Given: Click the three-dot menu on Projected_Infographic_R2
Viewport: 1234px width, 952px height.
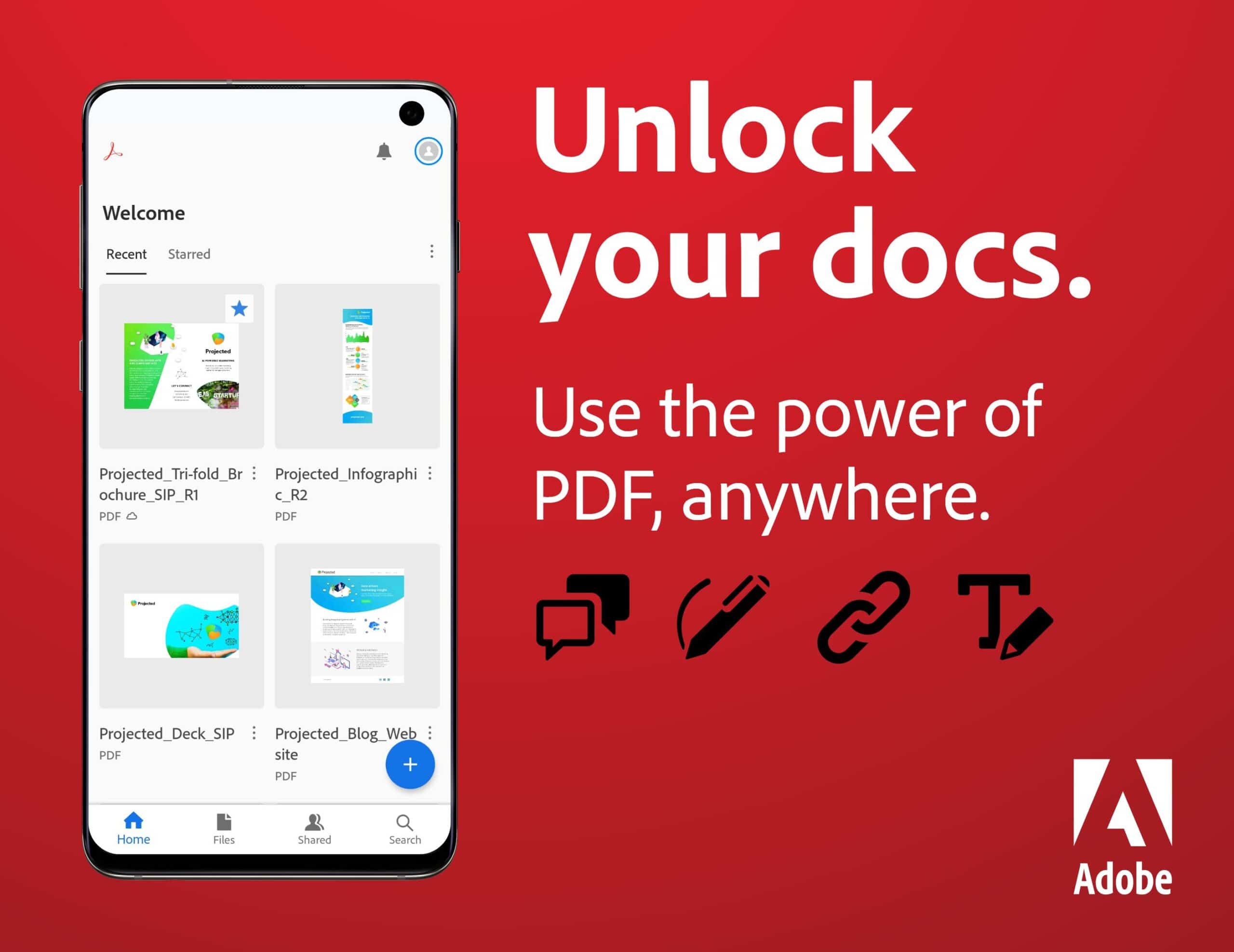Looking at the screenshot, I should pos(432,470).
